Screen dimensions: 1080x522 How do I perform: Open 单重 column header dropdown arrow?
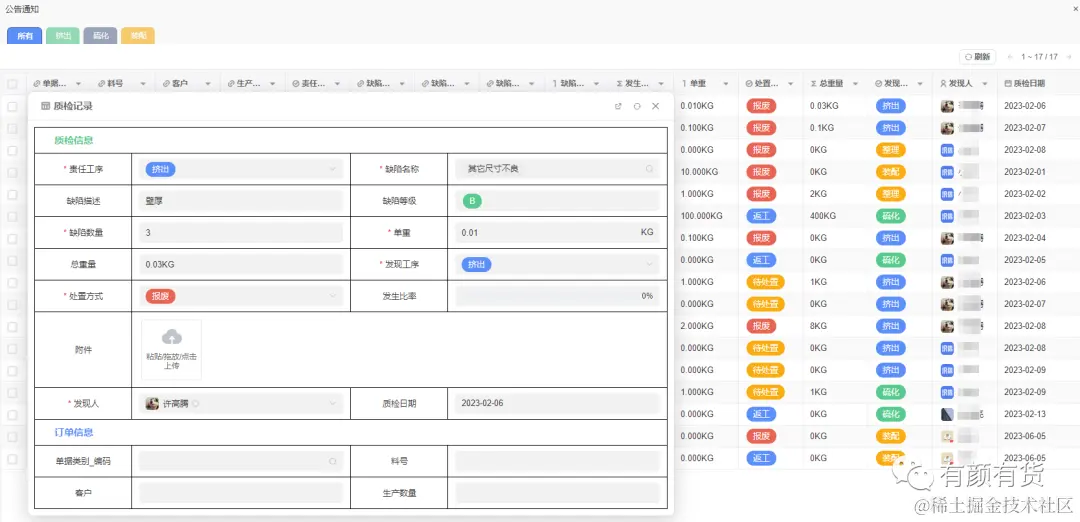tap(726, 84)
